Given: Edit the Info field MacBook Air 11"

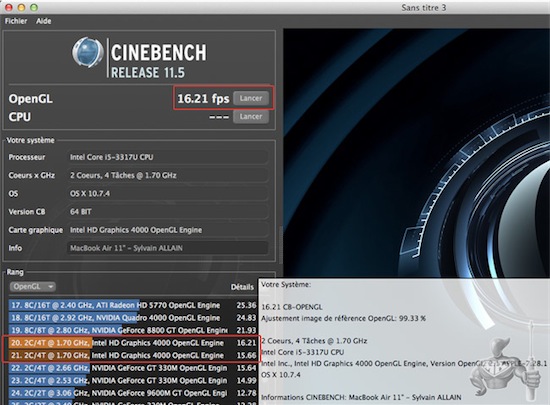Looking at the screenshot, I should click(x=167, y=248).
